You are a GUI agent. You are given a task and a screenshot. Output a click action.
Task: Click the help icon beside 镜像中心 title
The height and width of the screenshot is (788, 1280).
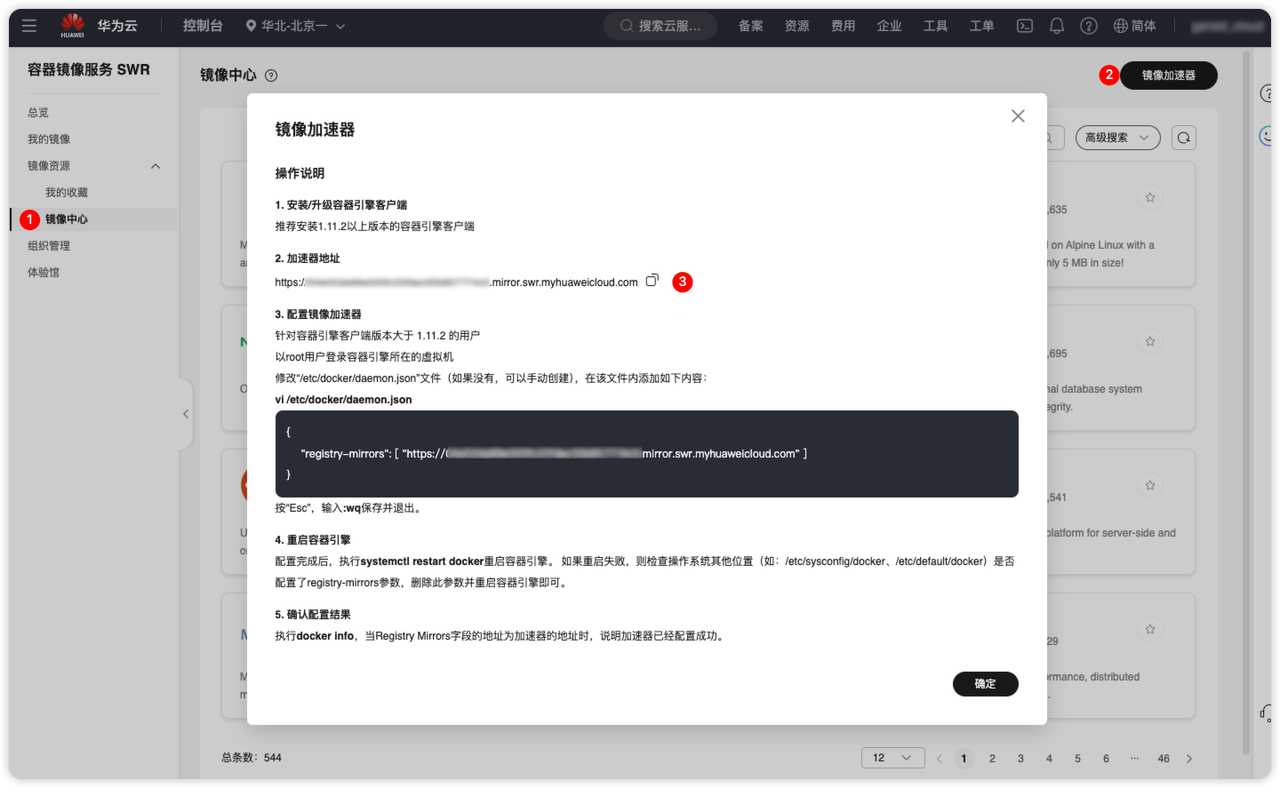point(271,75)
